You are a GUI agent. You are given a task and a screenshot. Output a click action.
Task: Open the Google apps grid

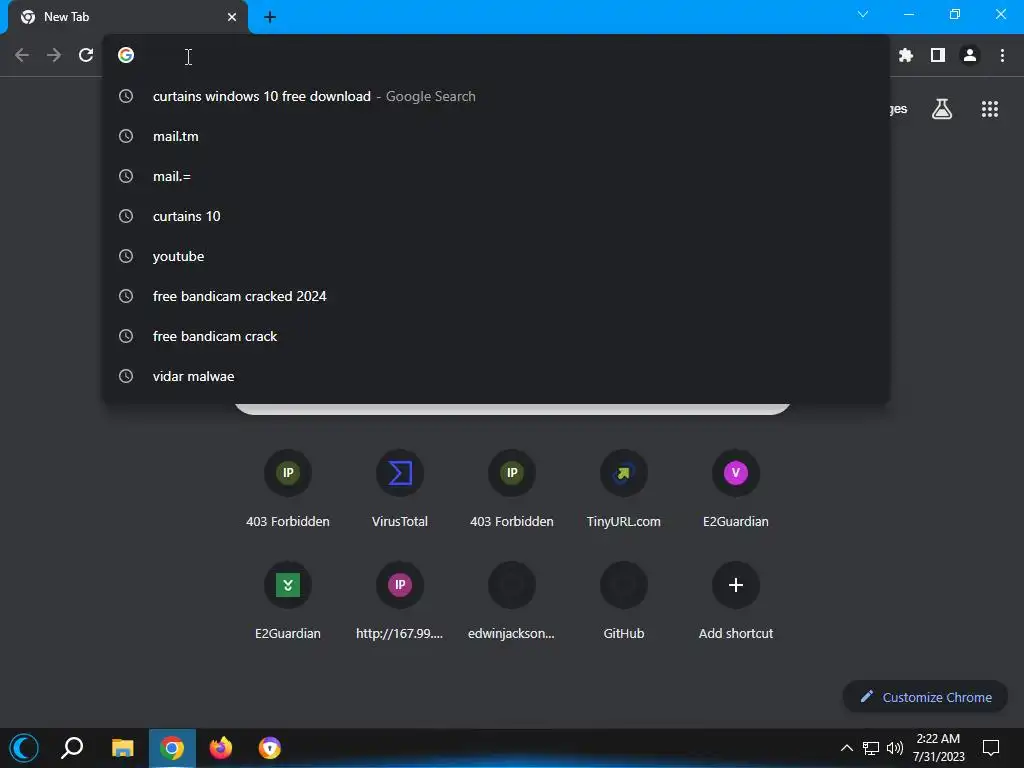tap(989, 109)
